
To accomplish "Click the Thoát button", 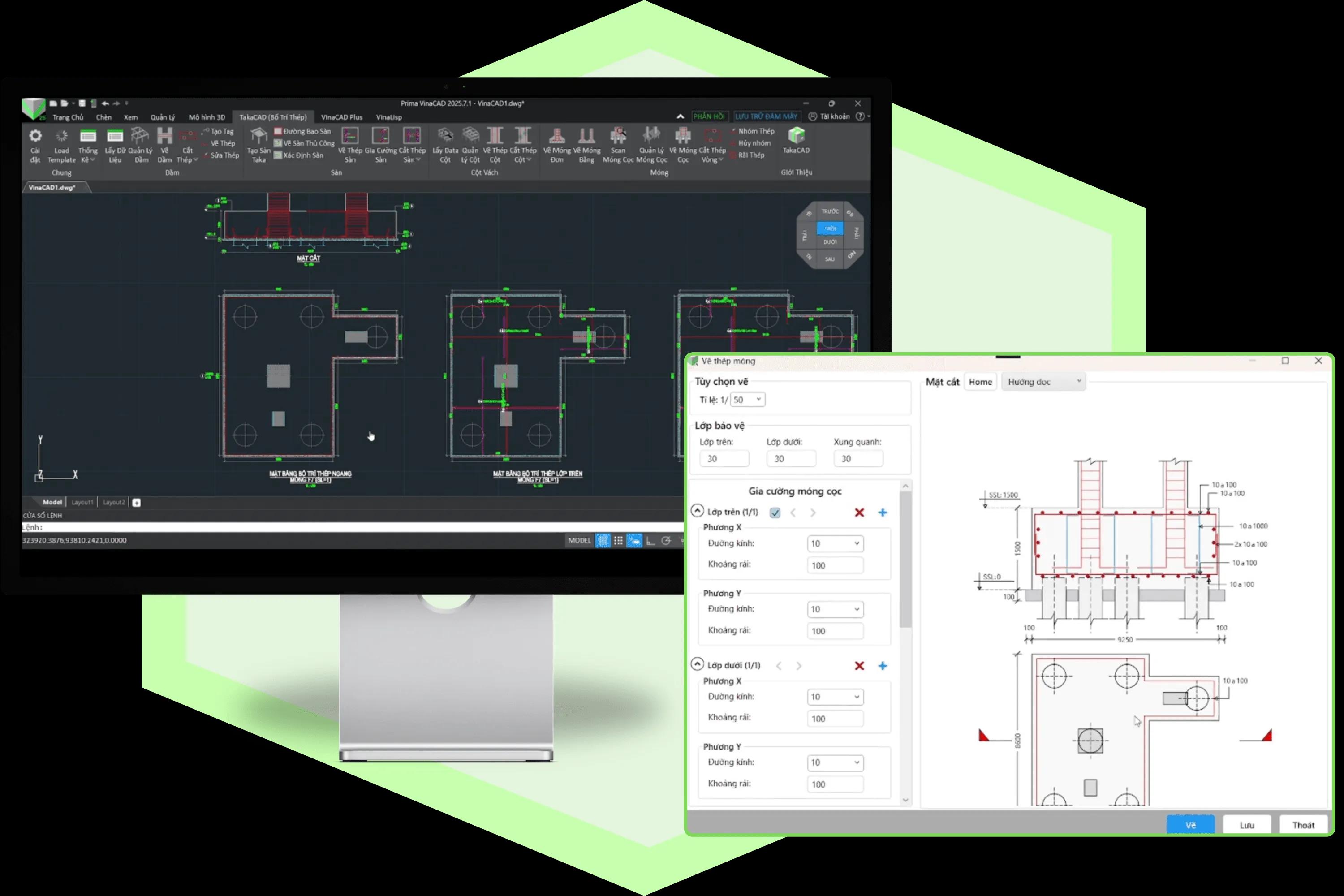I will coord(1303,825).
